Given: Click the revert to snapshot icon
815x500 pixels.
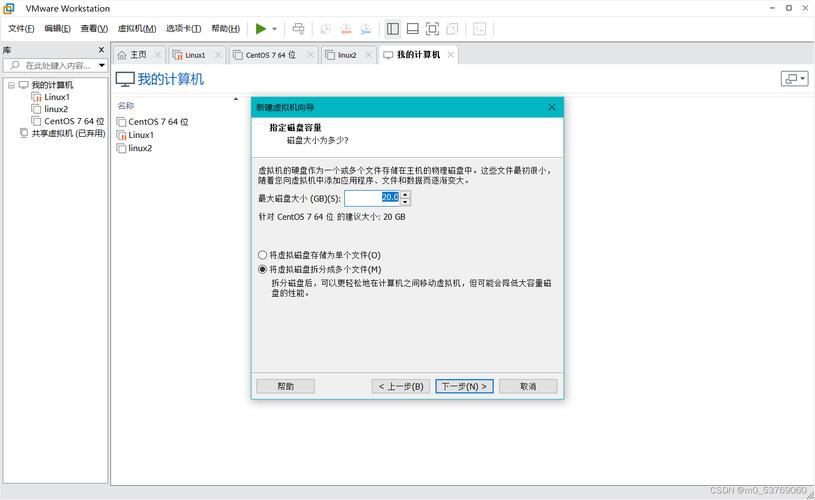Looking at the screenshot, I should click(x=346, y=29).
